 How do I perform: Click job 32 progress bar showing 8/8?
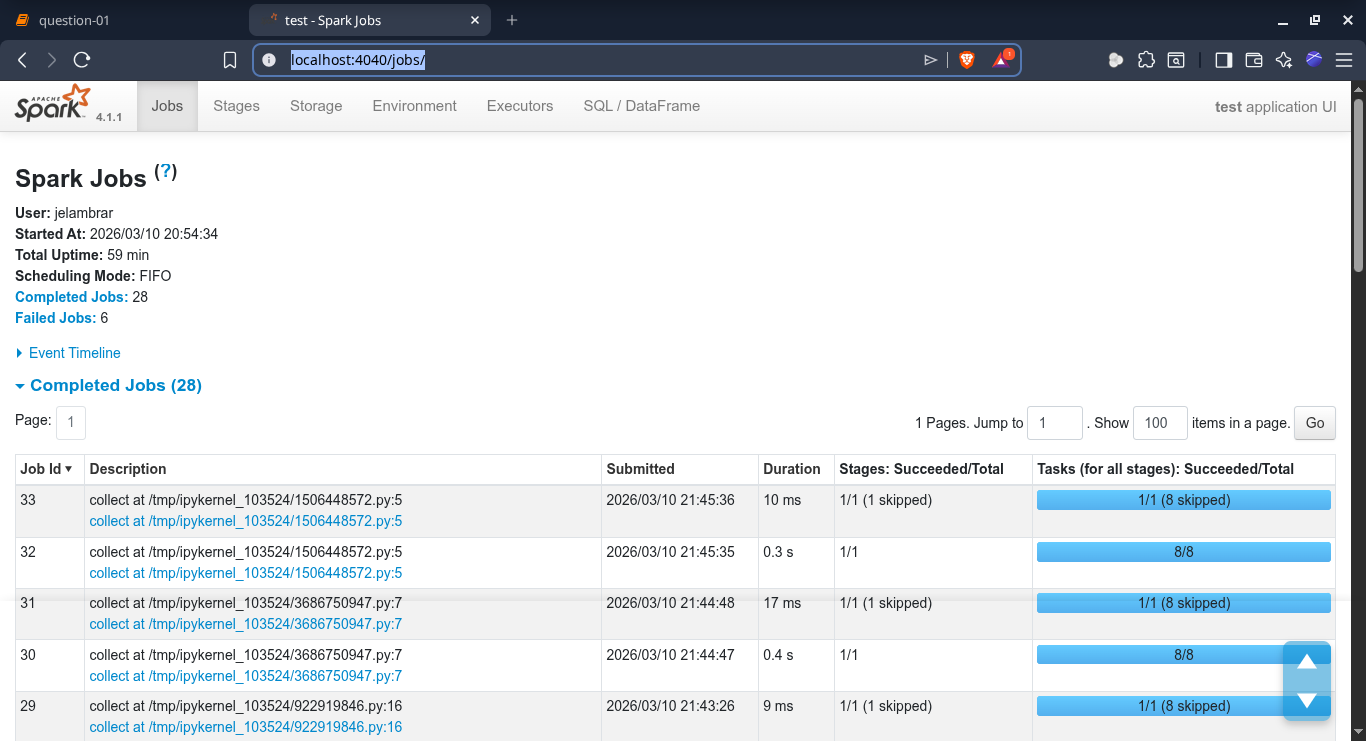(1184, 552)
